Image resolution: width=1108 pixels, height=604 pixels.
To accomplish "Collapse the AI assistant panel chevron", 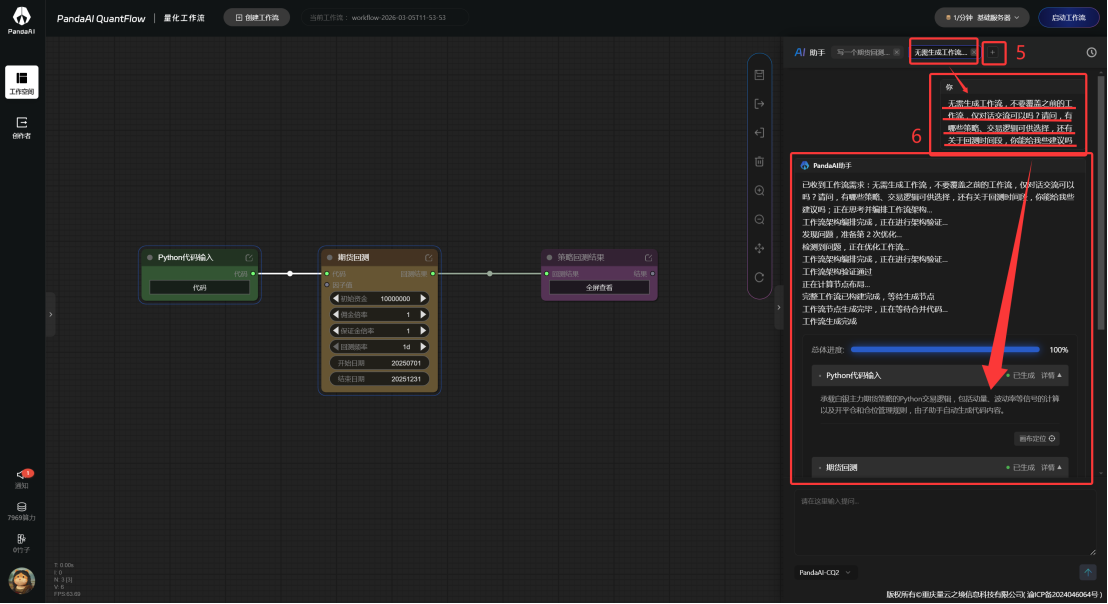I will click(779, 307).
